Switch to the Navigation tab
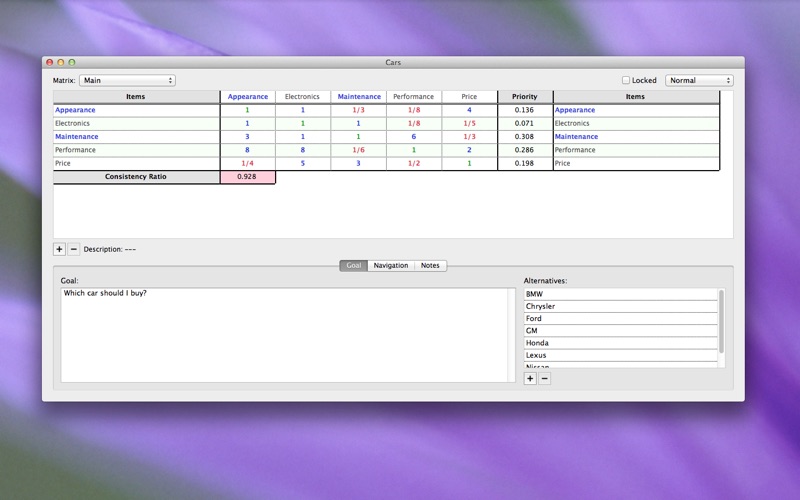Image resolution: width=800 pixels, height=500 pixels. point(391,265)
